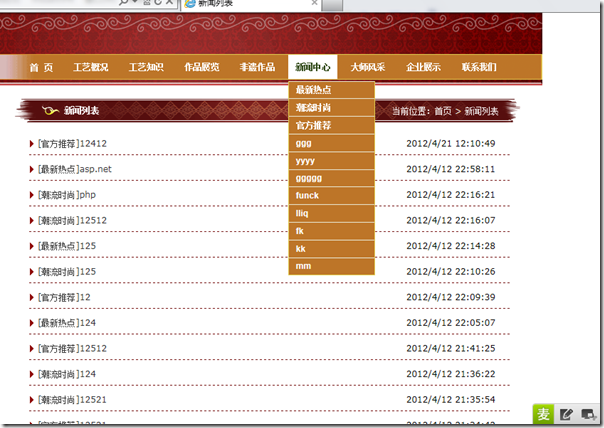Click the pencil edit icon at bottom right

(566, 414)
